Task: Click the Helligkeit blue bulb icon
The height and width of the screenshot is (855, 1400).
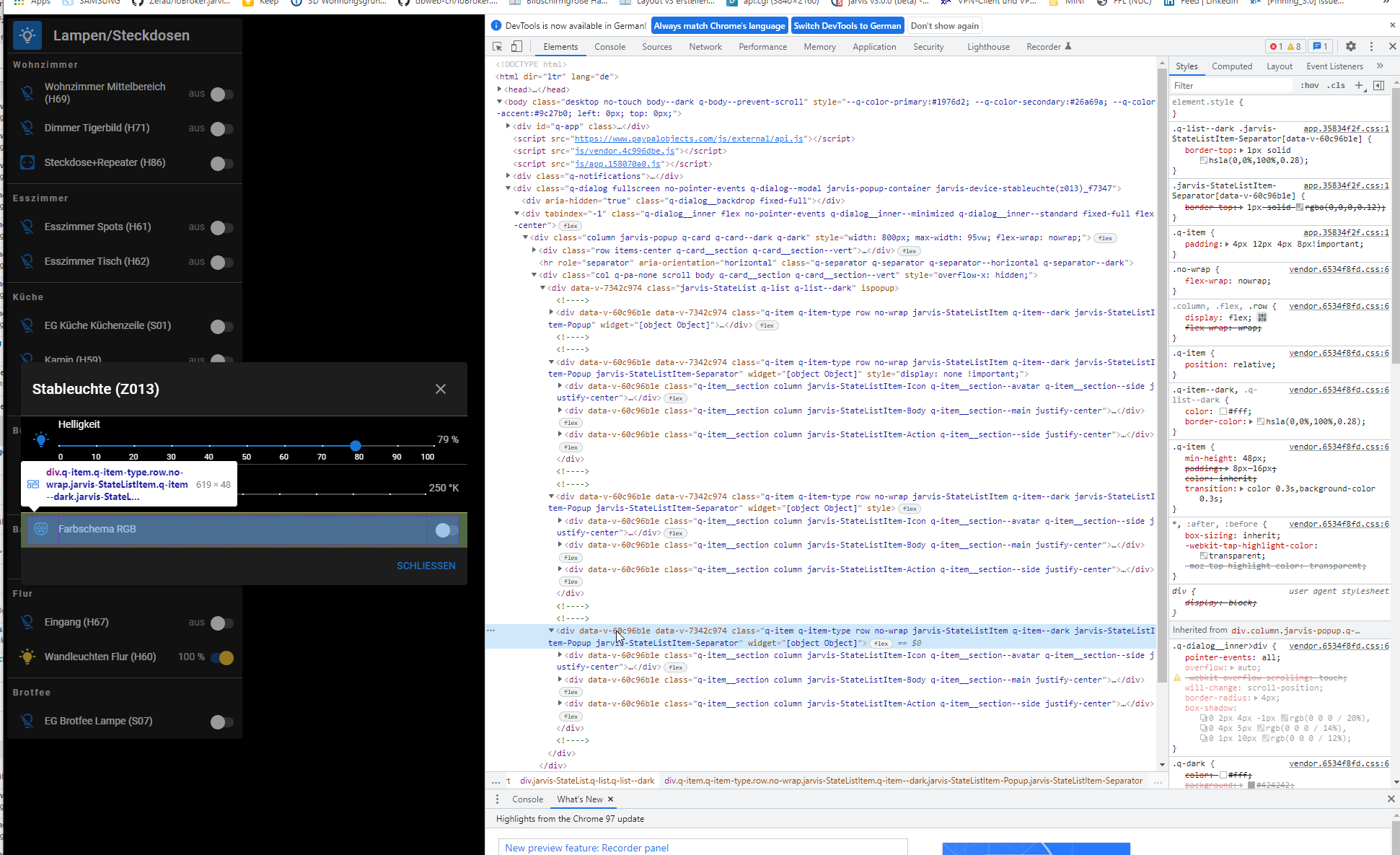Action: coord(41,439)
